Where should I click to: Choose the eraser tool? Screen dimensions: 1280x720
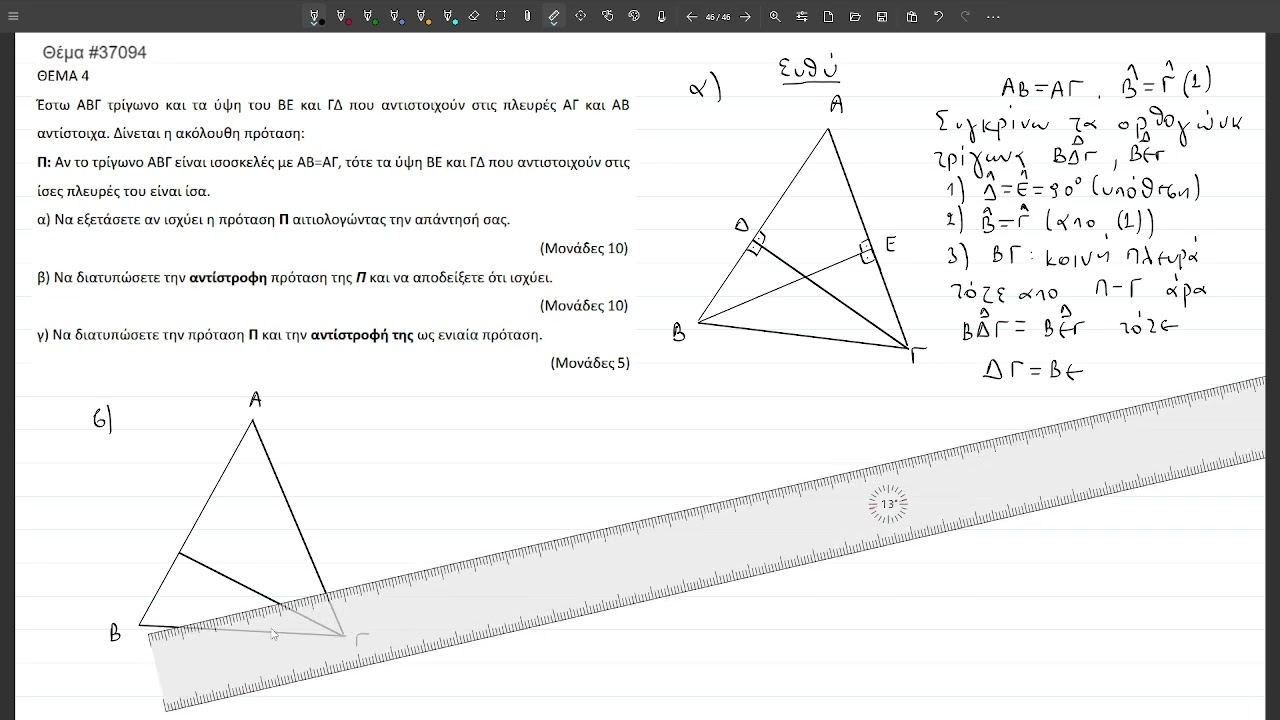tap(474, 16)
